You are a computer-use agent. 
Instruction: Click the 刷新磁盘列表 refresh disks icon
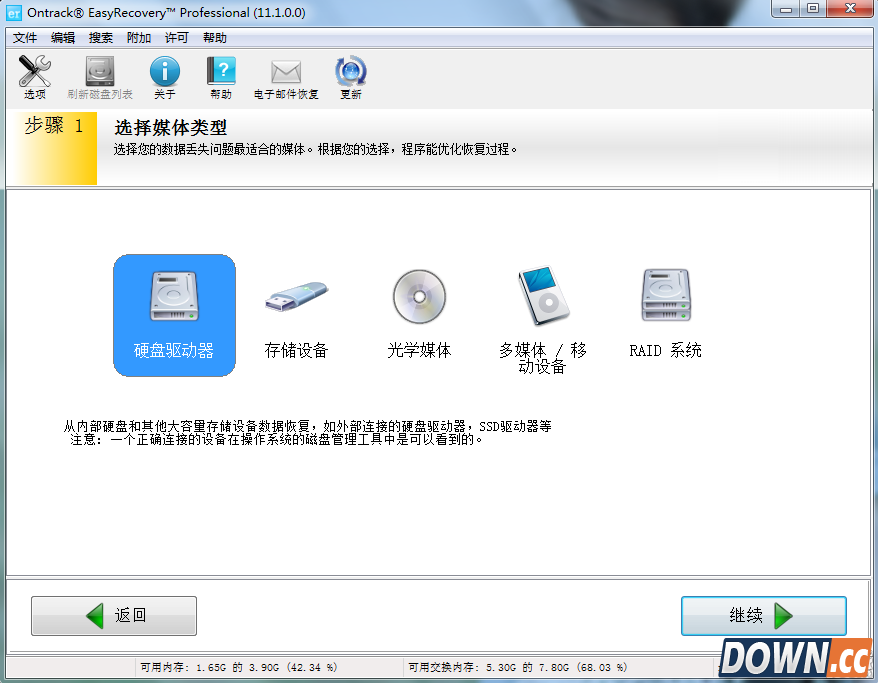coord(98,77)
